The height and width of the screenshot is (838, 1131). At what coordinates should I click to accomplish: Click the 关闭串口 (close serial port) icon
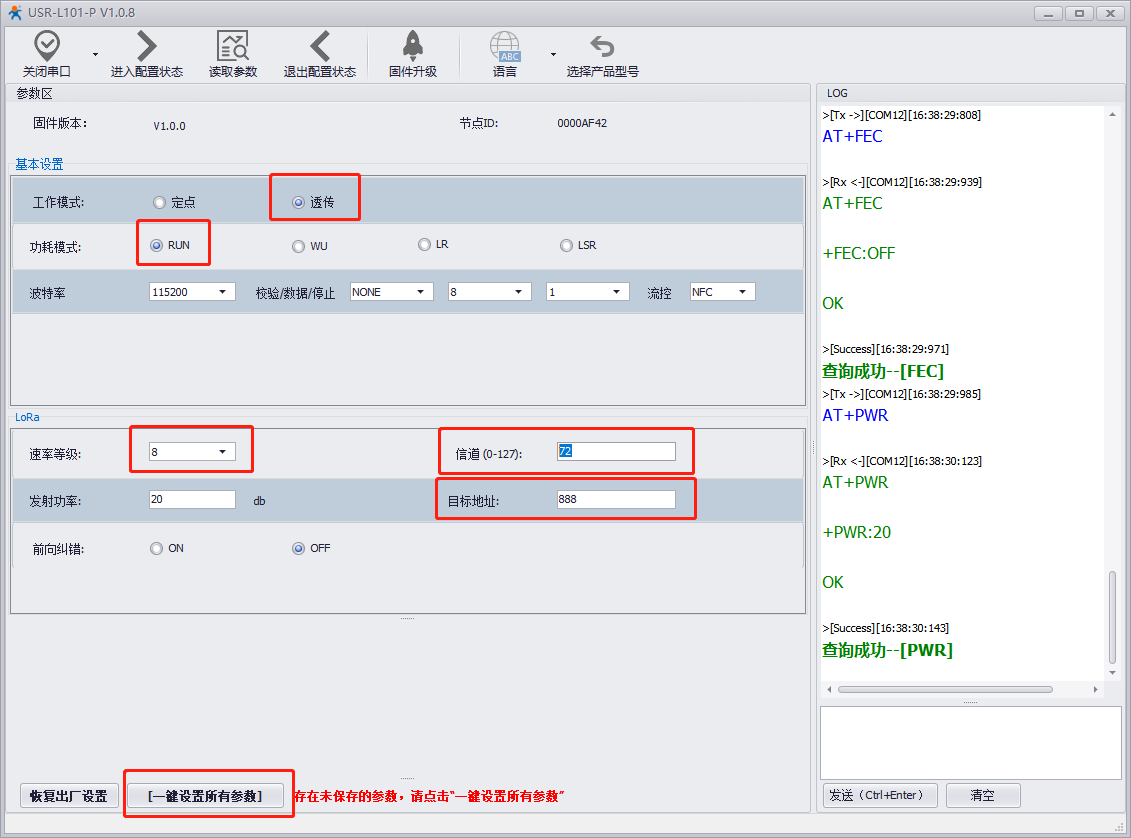[47, 46]
